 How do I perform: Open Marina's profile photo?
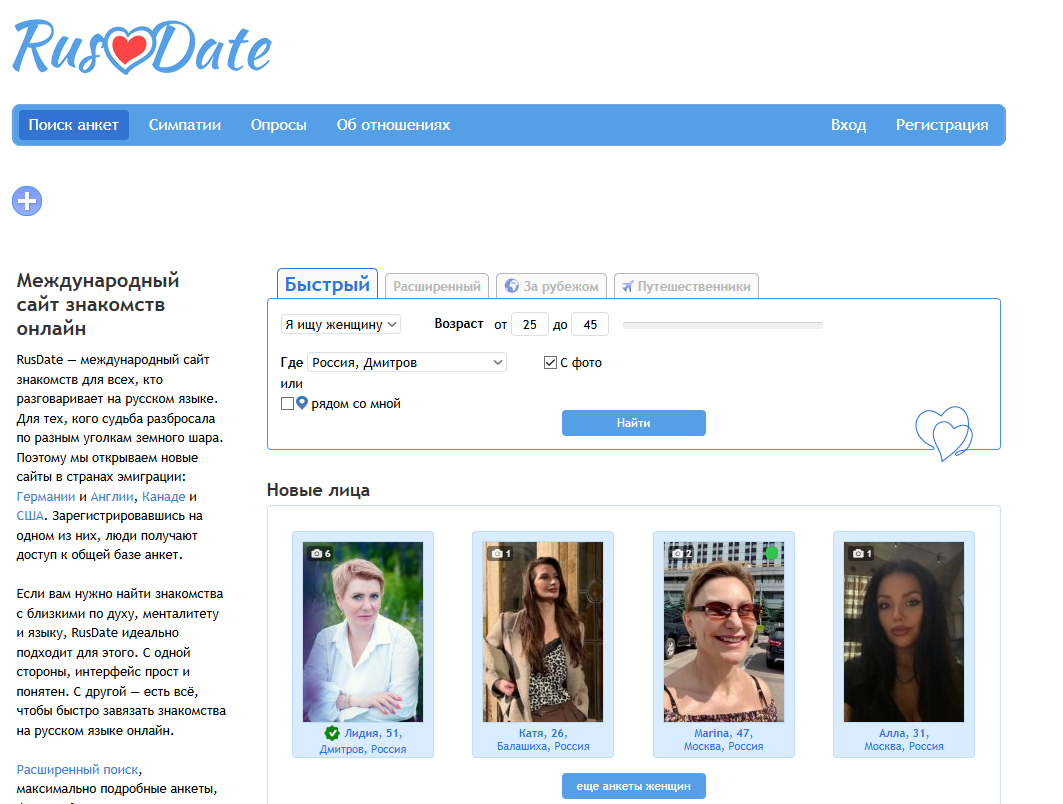point(723,632)
